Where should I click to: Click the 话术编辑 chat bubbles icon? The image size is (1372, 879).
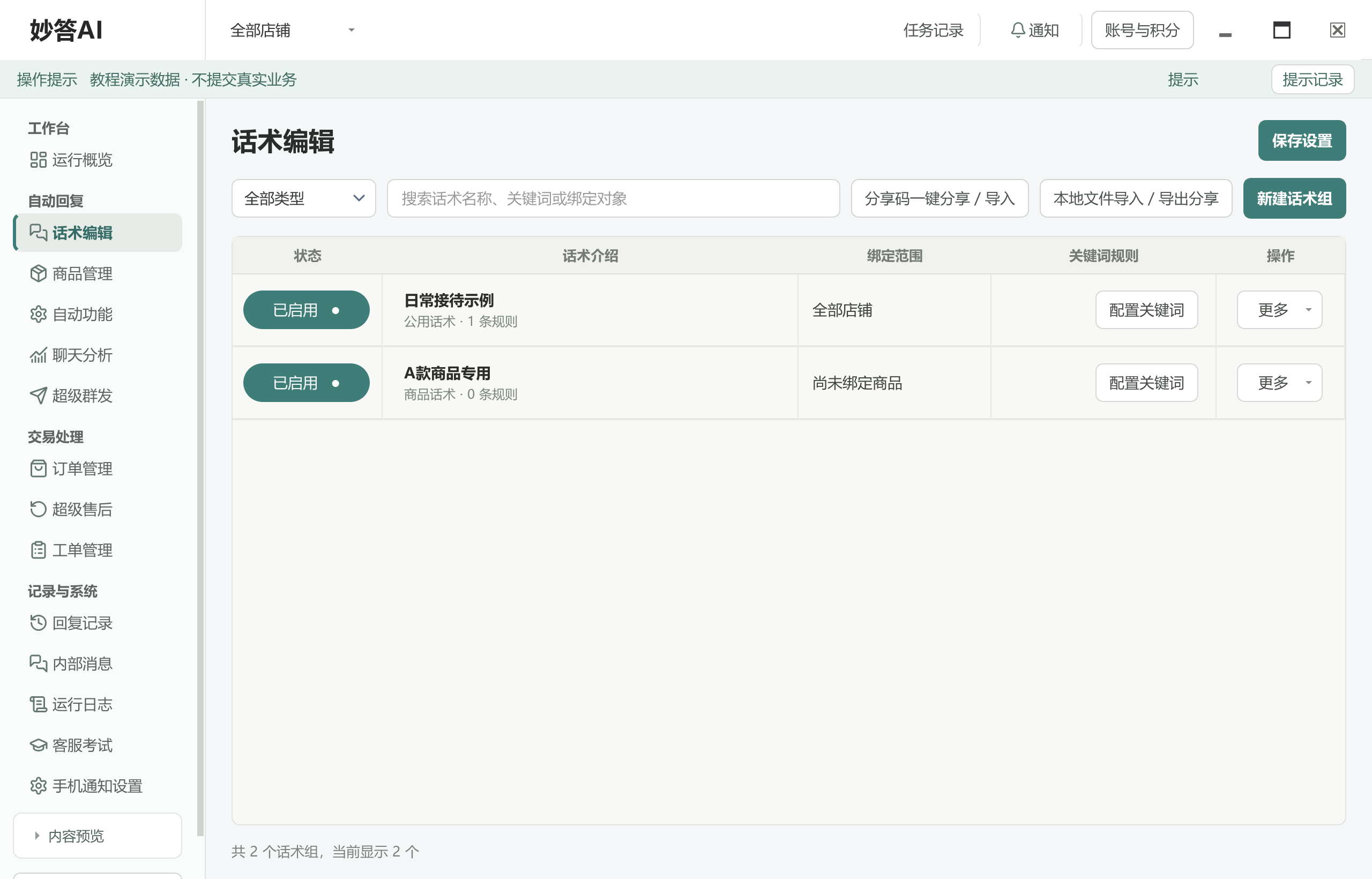click(38, 233)
